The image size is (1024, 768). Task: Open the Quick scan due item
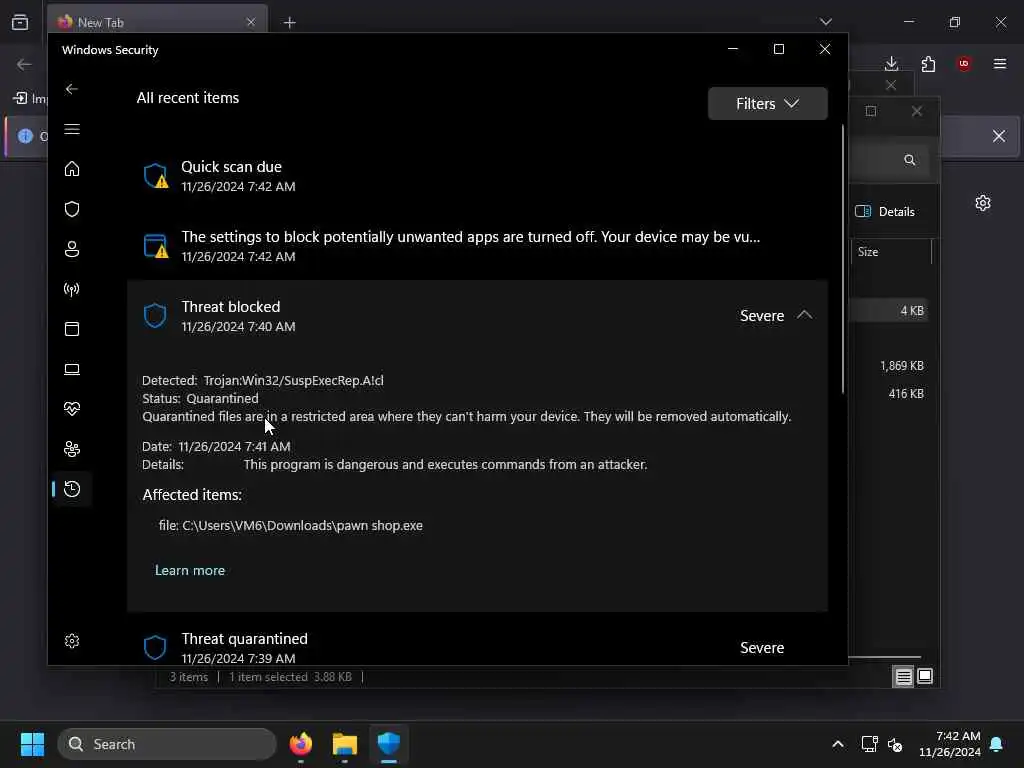click(477, 176)
